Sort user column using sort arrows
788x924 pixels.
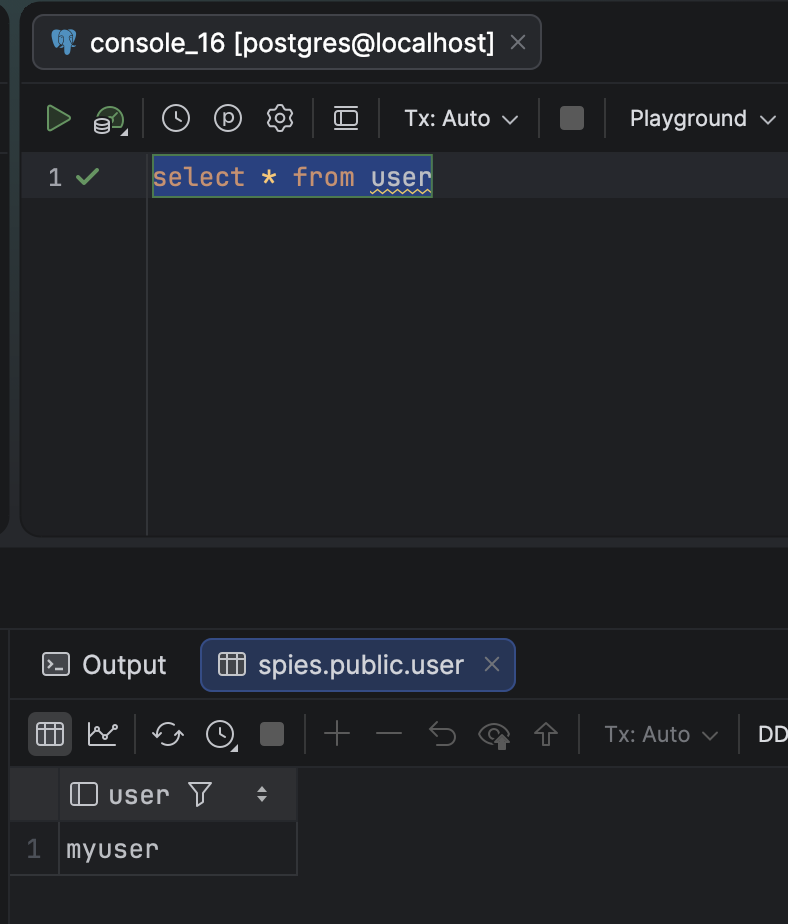[262, 794]
